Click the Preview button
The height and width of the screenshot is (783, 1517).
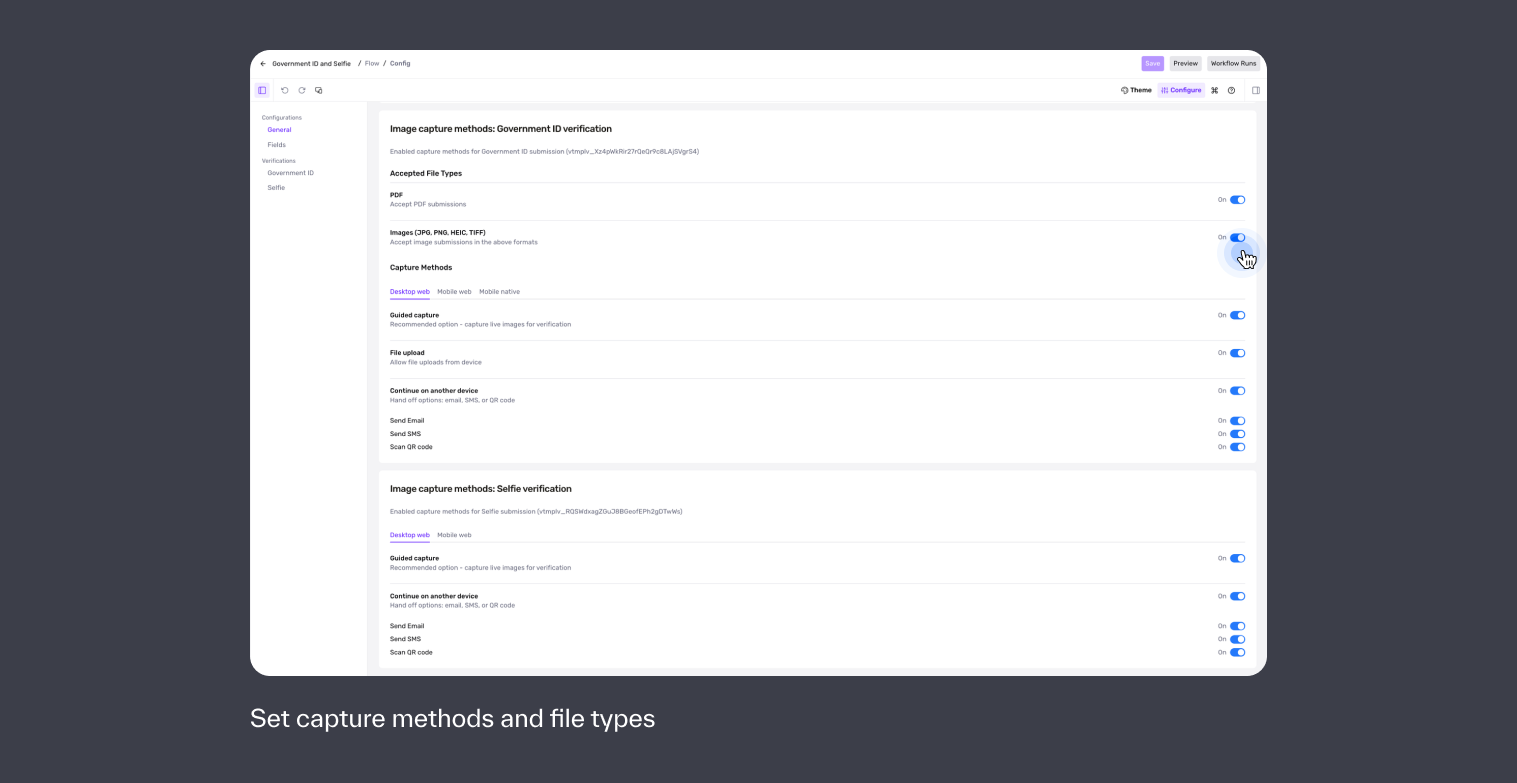pyautogui.click(x=1186, y=63)
